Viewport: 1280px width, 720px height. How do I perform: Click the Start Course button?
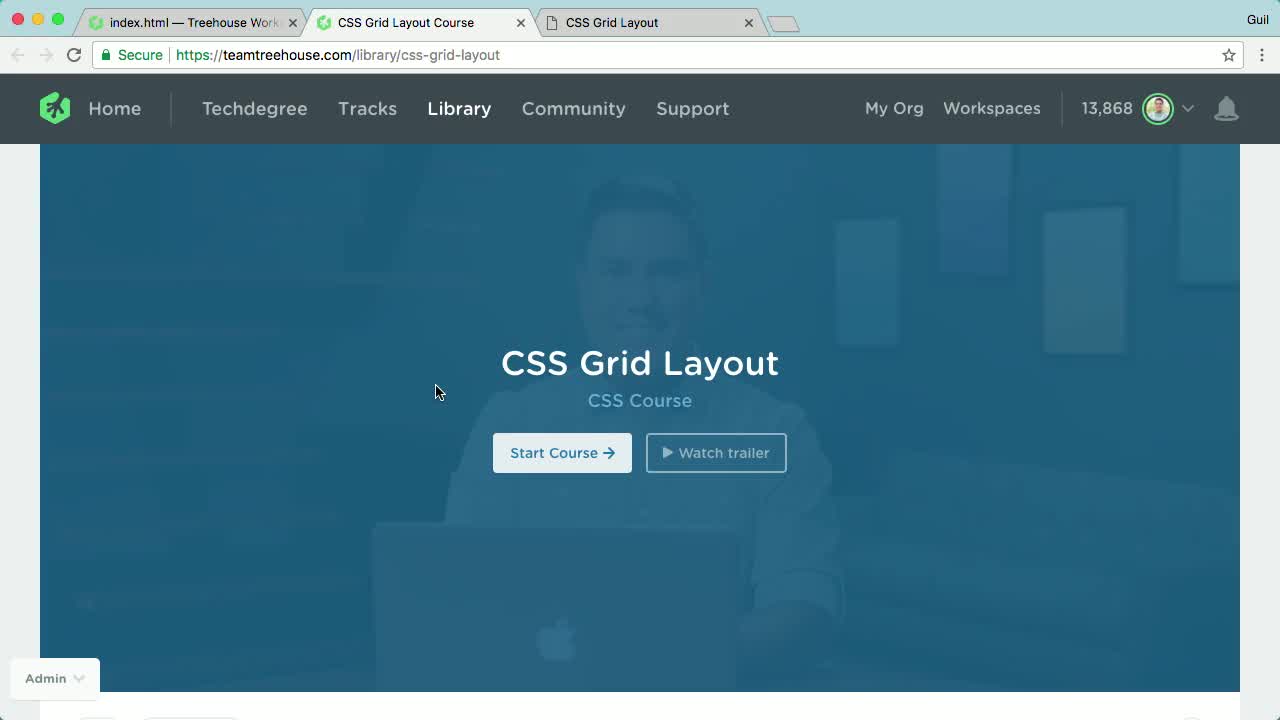pyautogui.click(x=562, y=452)
